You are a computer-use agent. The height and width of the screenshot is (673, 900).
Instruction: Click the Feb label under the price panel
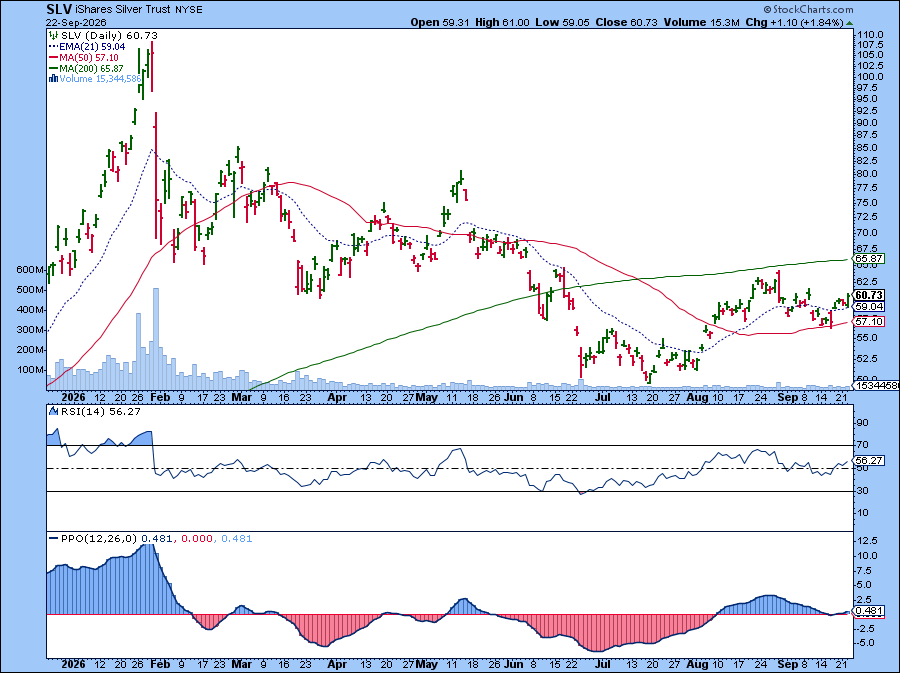click(160, 397)
